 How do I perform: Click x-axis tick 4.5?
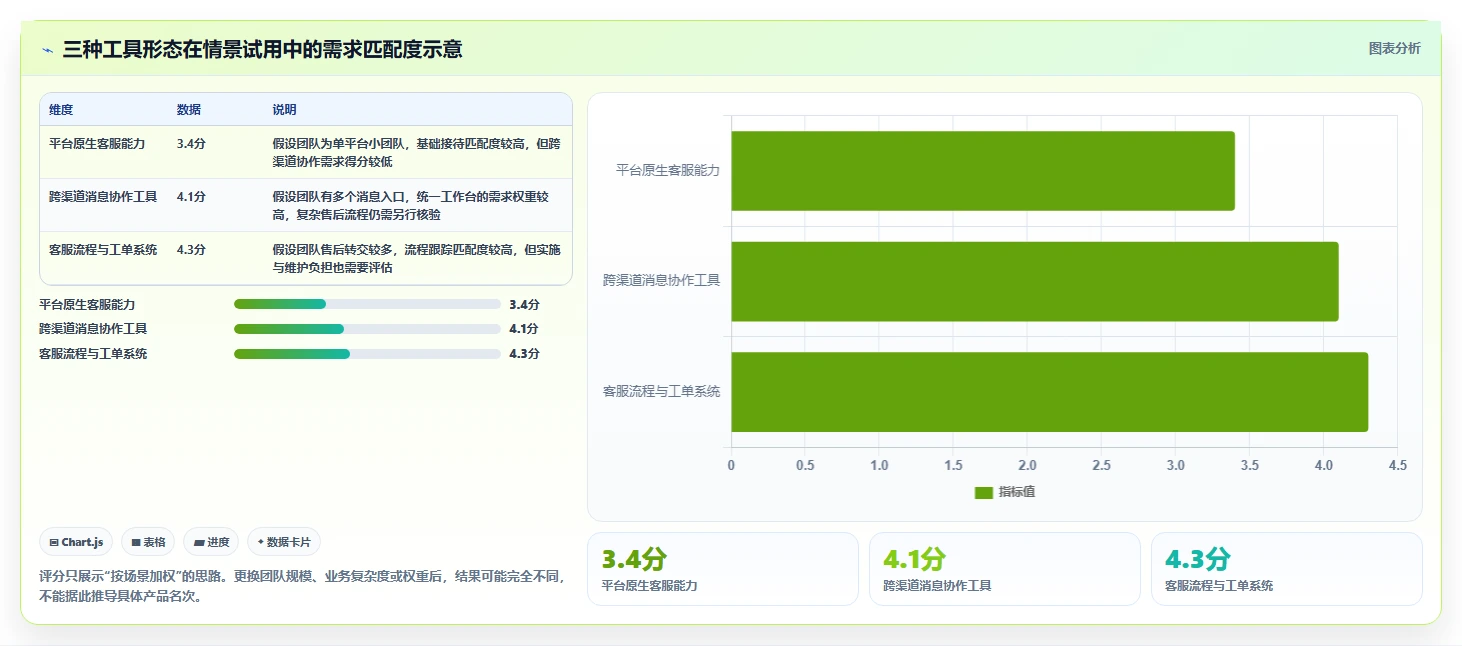[1398, 465]
